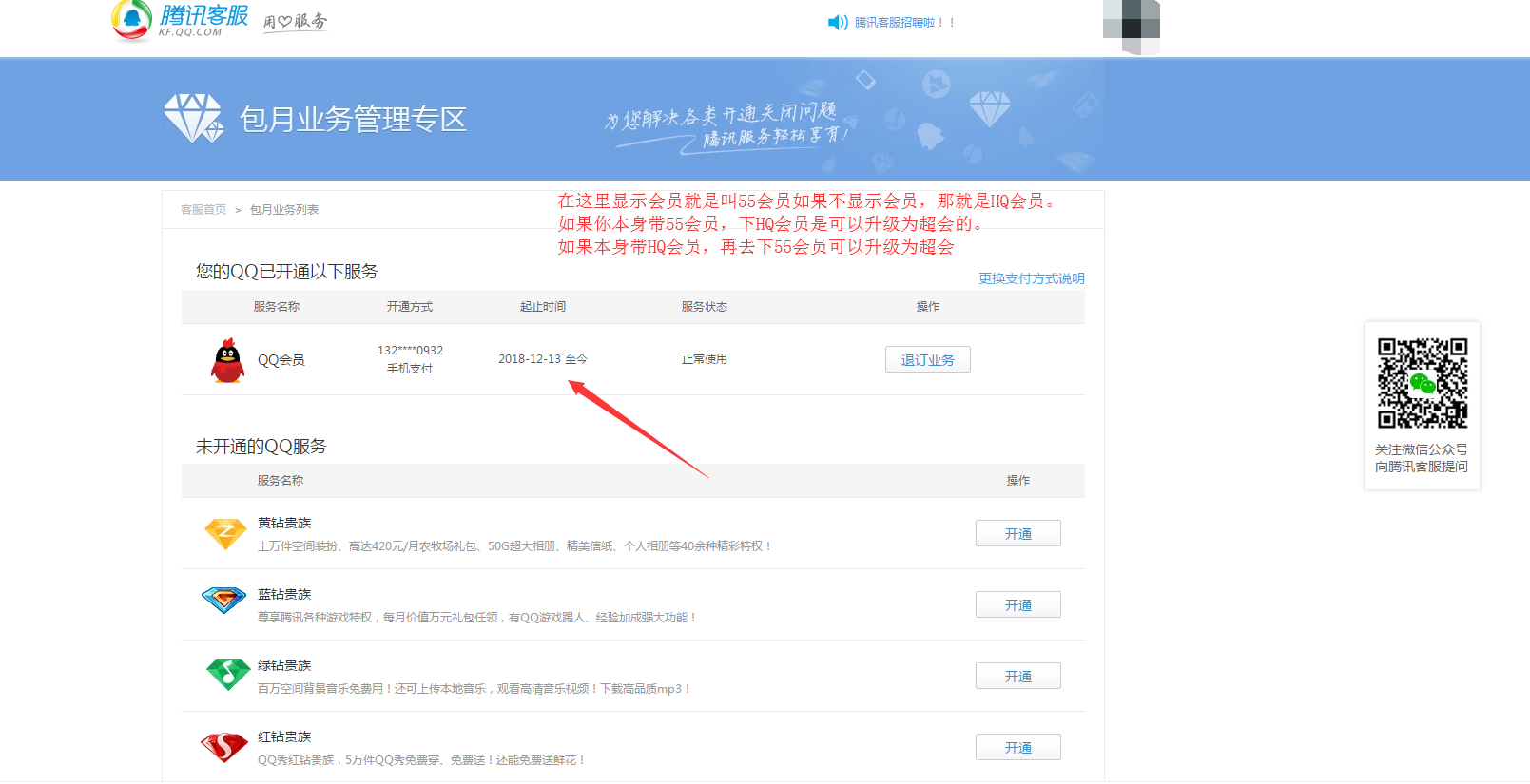Click 您的QQ已开通以下服务 heading

click(x=287, y=272)
